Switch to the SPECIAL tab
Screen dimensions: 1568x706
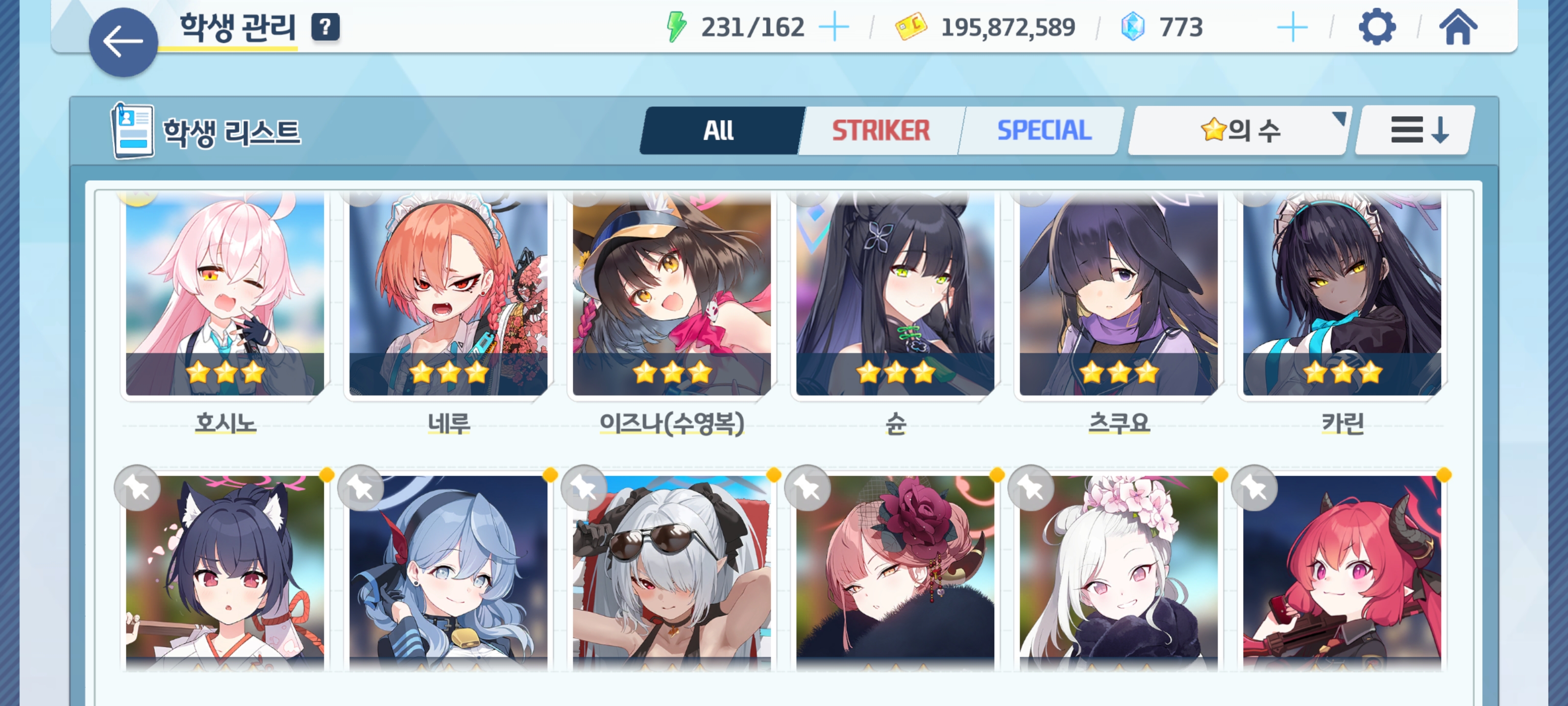tap(1043, 130)
